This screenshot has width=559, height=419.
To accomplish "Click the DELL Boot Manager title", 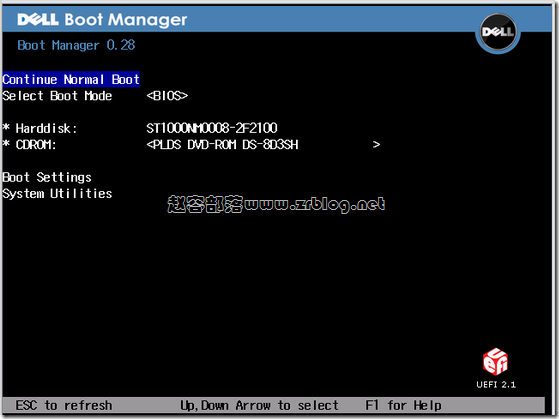I will [102, 20].
